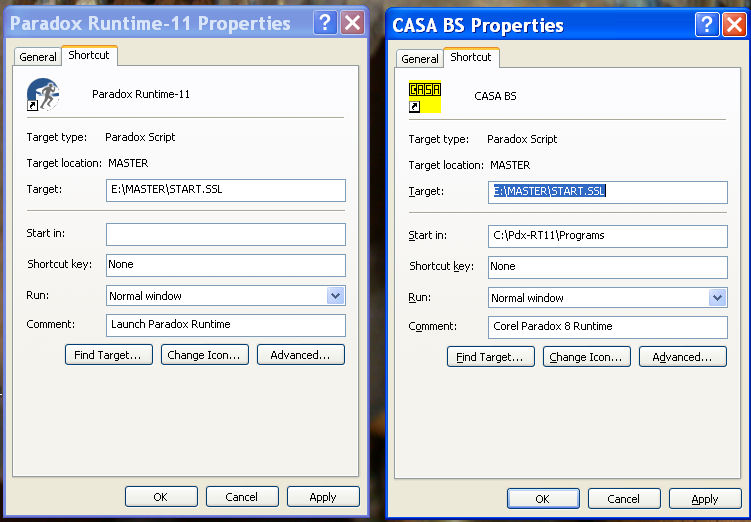Image resolution: width=751 pixels, height=522 pixels.
Task: Confirm with OK in CASA BS Properties
Action: 543,499
